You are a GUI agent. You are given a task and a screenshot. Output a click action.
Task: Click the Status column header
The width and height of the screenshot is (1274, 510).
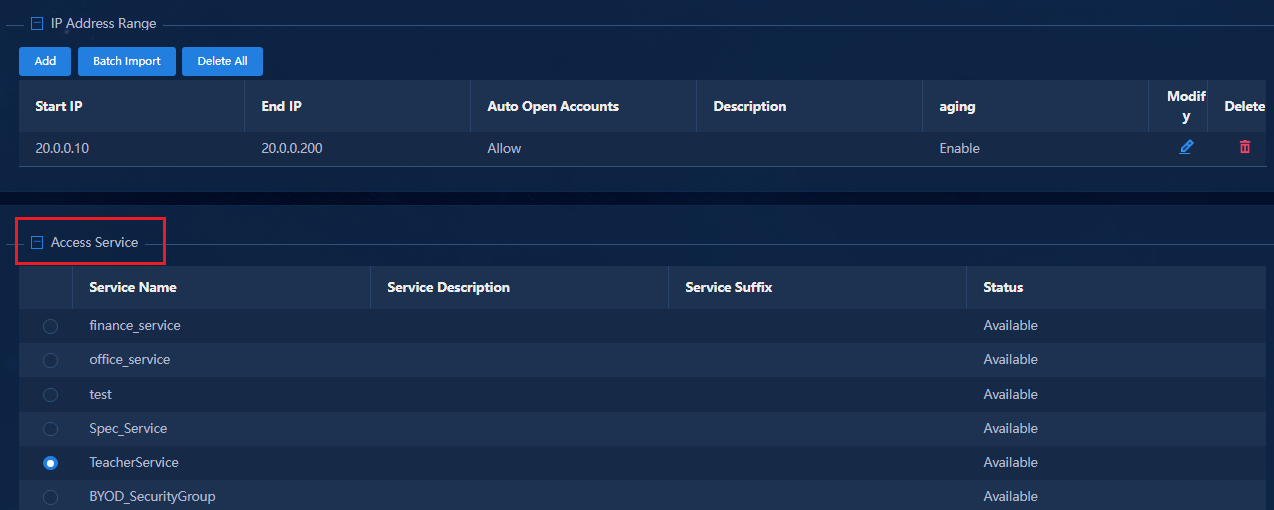pyautogui.click(x=1003, y=287)
